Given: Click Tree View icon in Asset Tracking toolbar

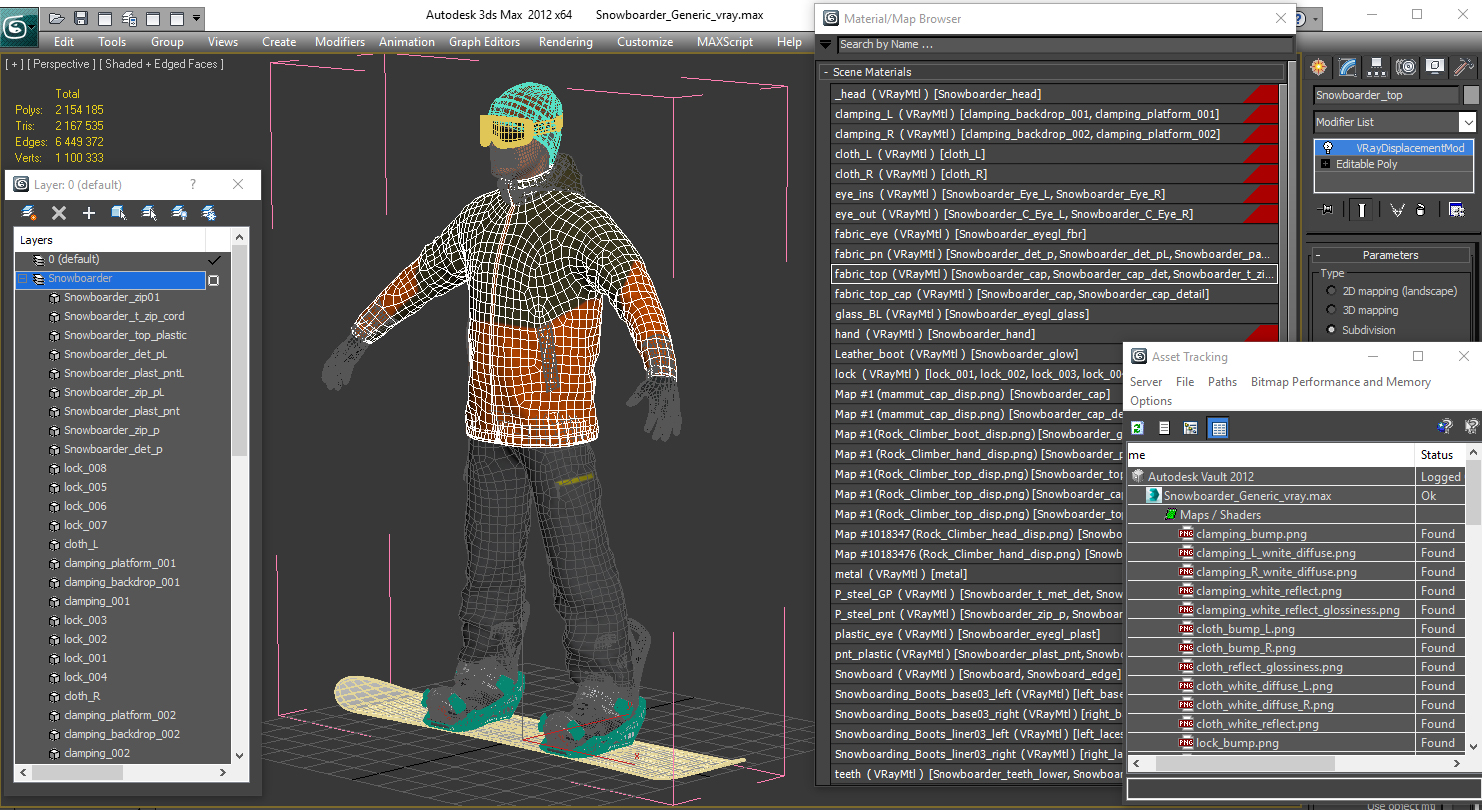Looking at the screenshot, I should pyautogui.click(x=1190, y=428).
